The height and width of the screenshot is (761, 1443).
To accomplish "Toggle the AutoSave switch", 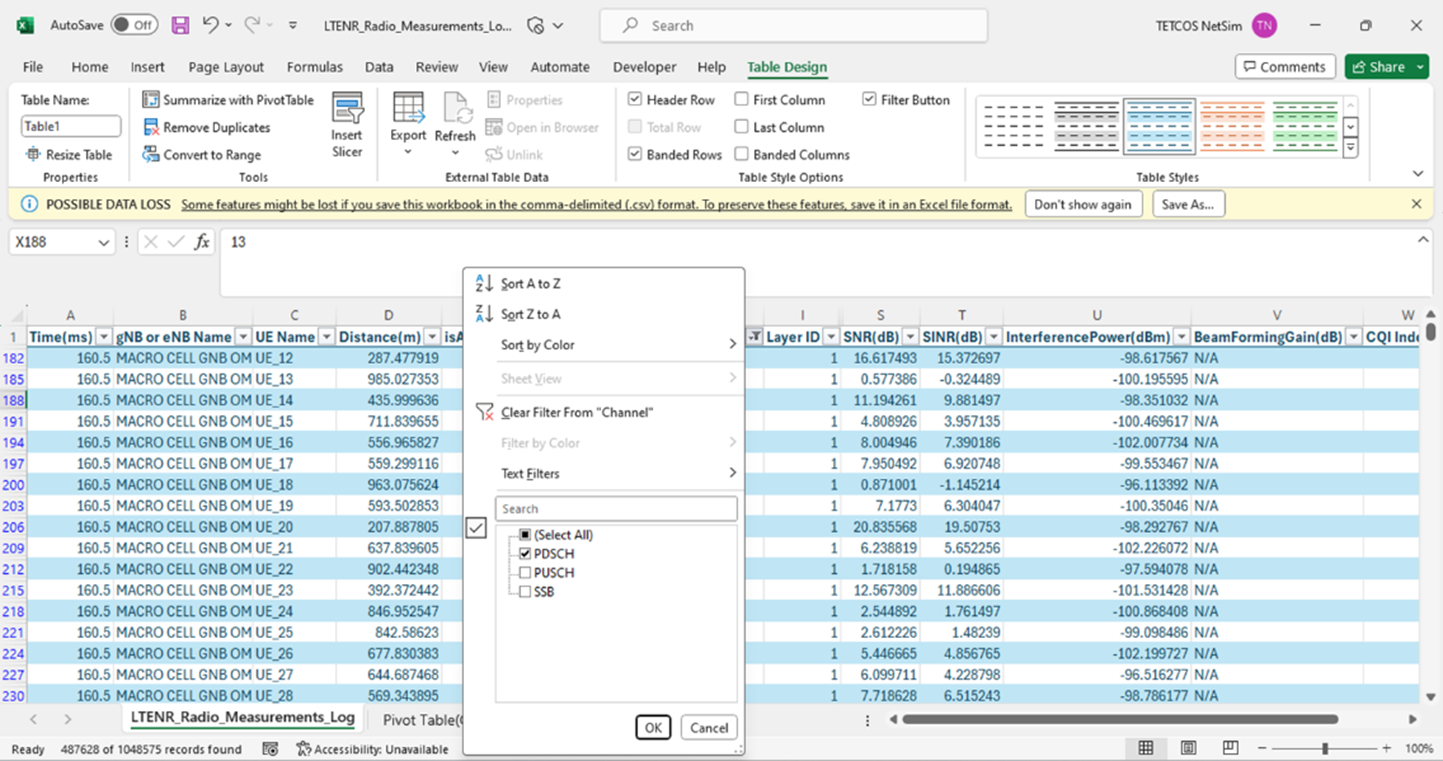I will click(134, 26).
